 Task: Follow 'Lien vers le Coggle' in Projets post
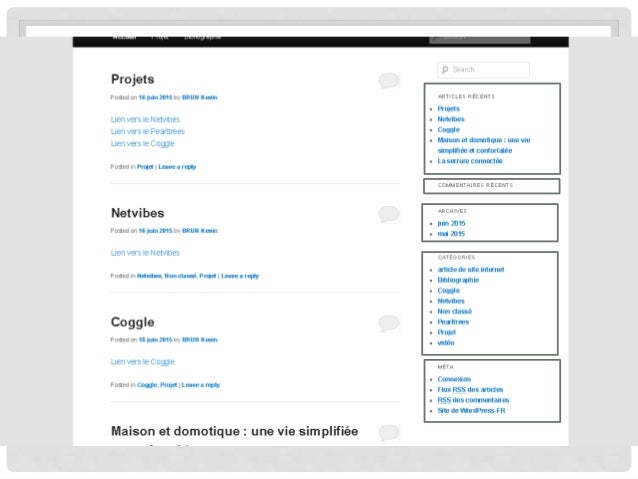click(143, 144)
